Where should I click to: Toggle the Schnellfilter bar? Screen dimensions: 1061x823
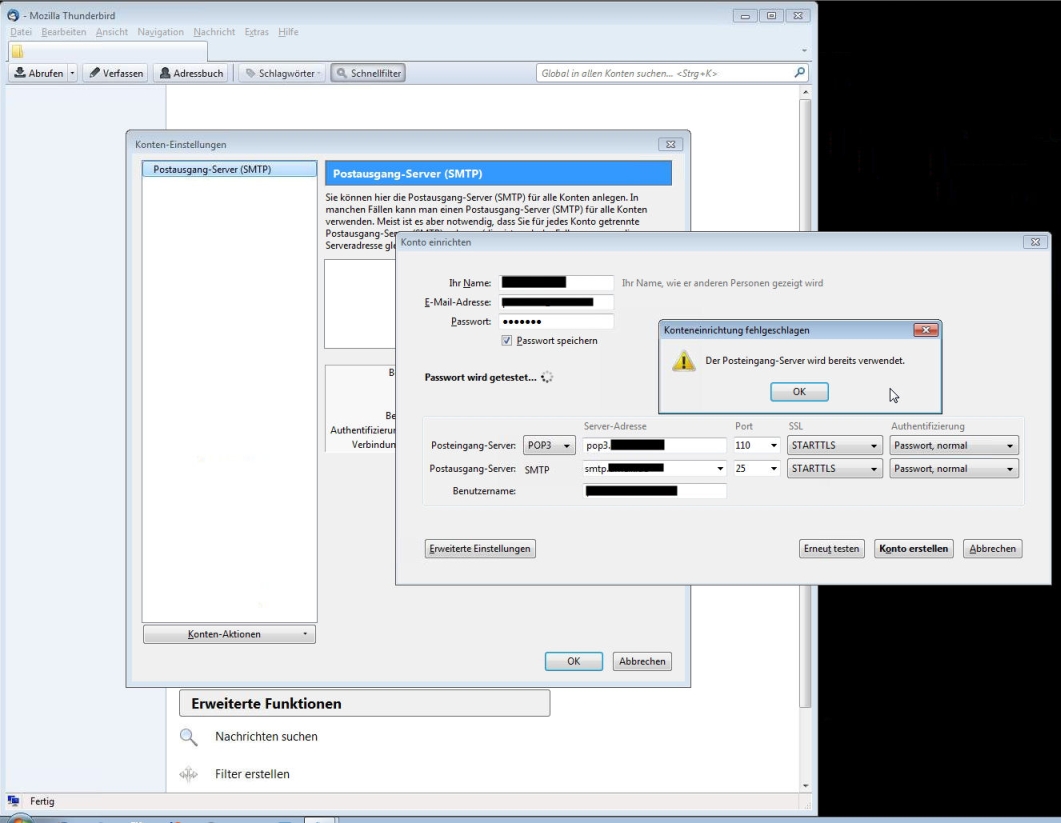click(x=368, y=73)
